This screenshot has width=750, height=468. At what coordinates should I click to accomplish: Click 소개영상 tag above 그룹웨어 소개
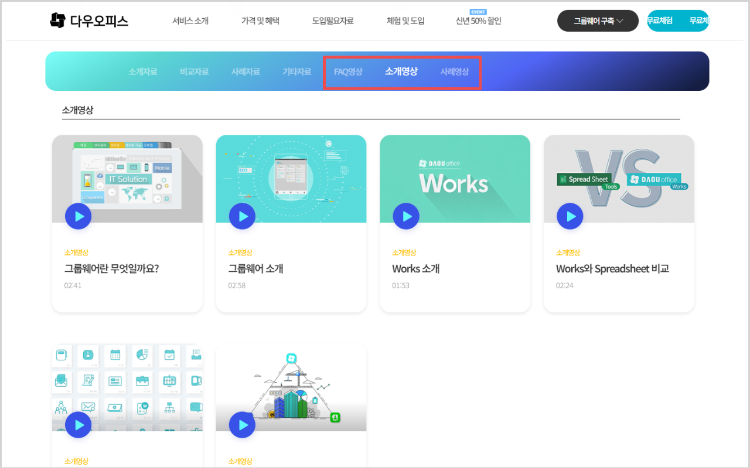click(240, 253)
